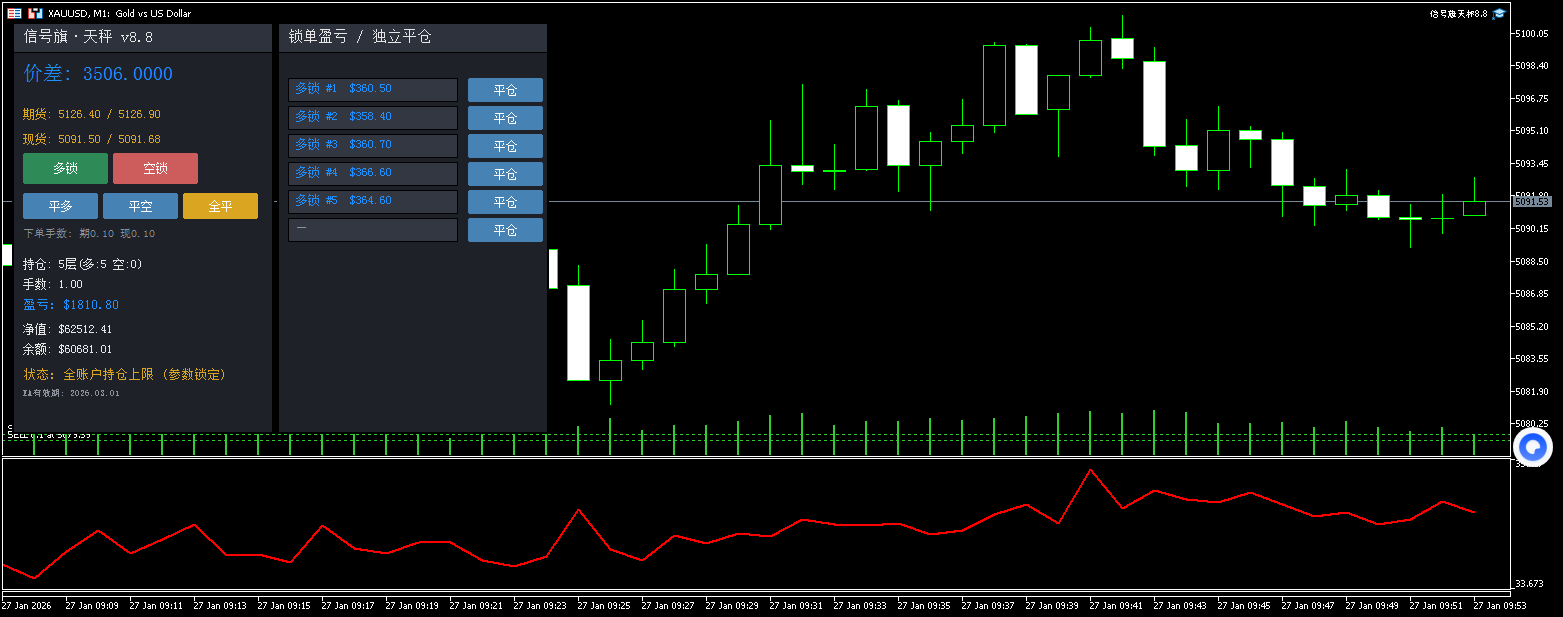The width and height of the screenshot is (1563, 617).
Task: Click the red indicator line peak near 09:41
Action: [1090, 470]
